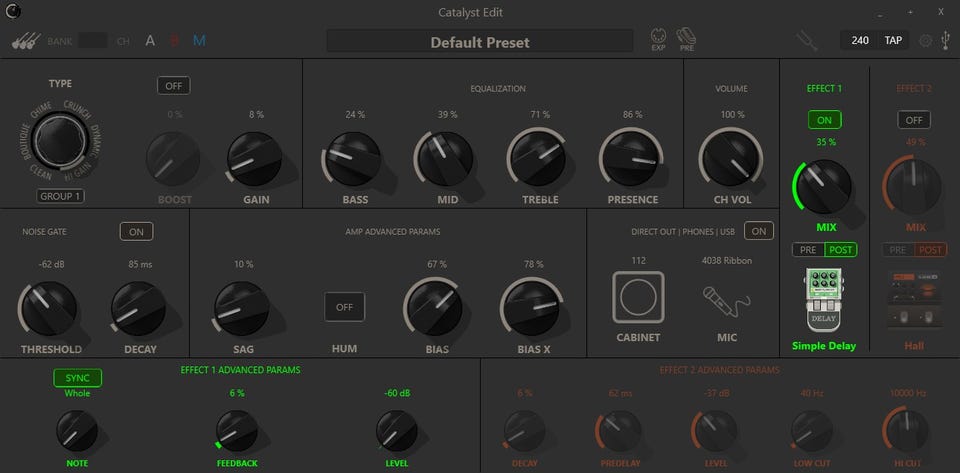Open the PRE footswitch icon

click(x=686, y=40)
